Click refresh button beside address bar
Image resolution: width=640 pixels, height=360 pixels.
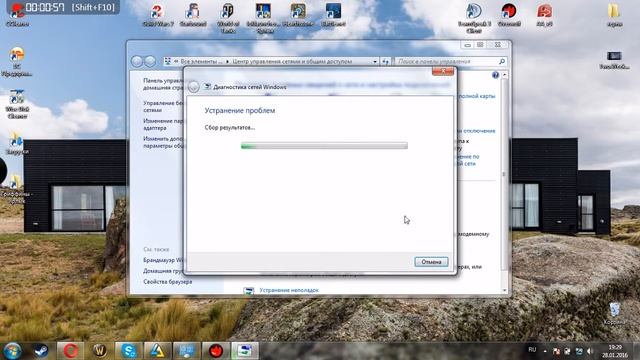(x=385, y=62)
